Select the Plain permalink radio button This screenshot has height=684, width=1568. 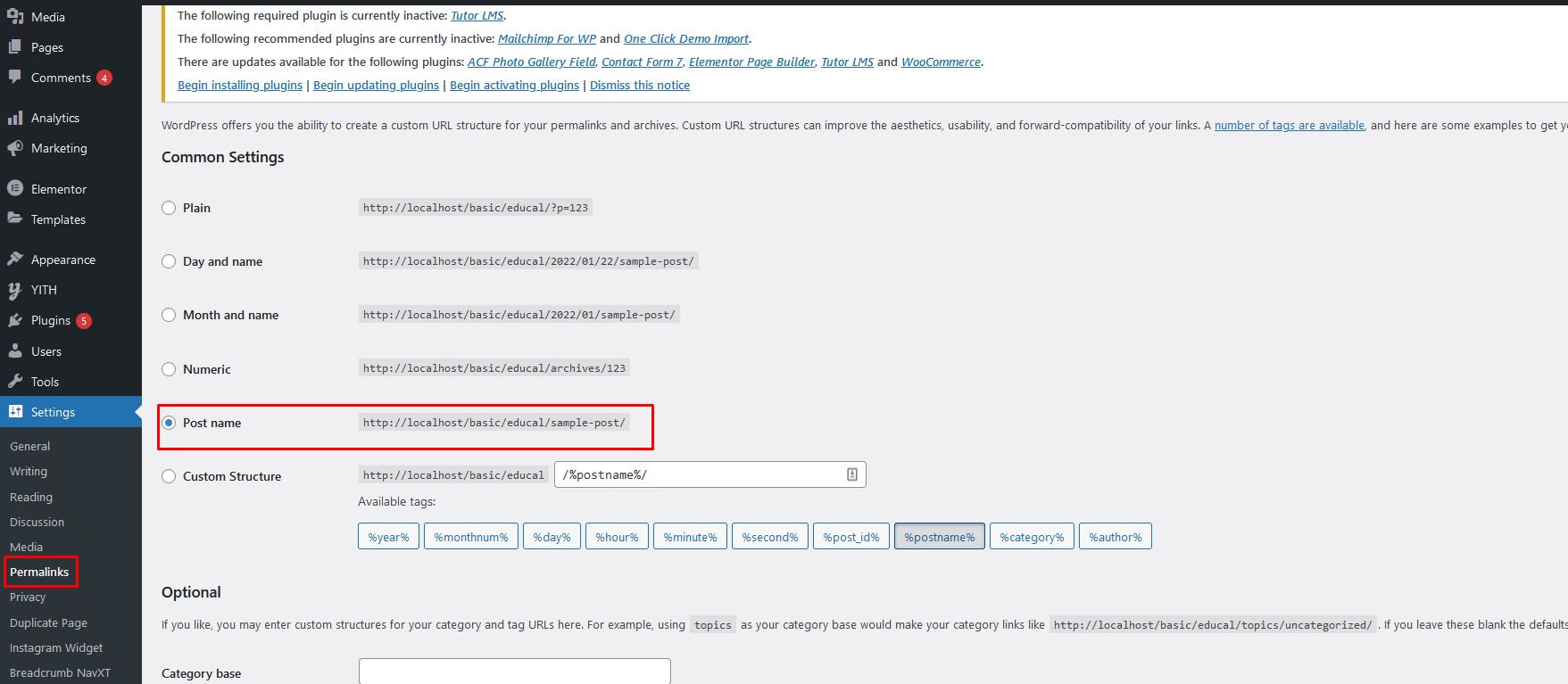click(169, 208)
